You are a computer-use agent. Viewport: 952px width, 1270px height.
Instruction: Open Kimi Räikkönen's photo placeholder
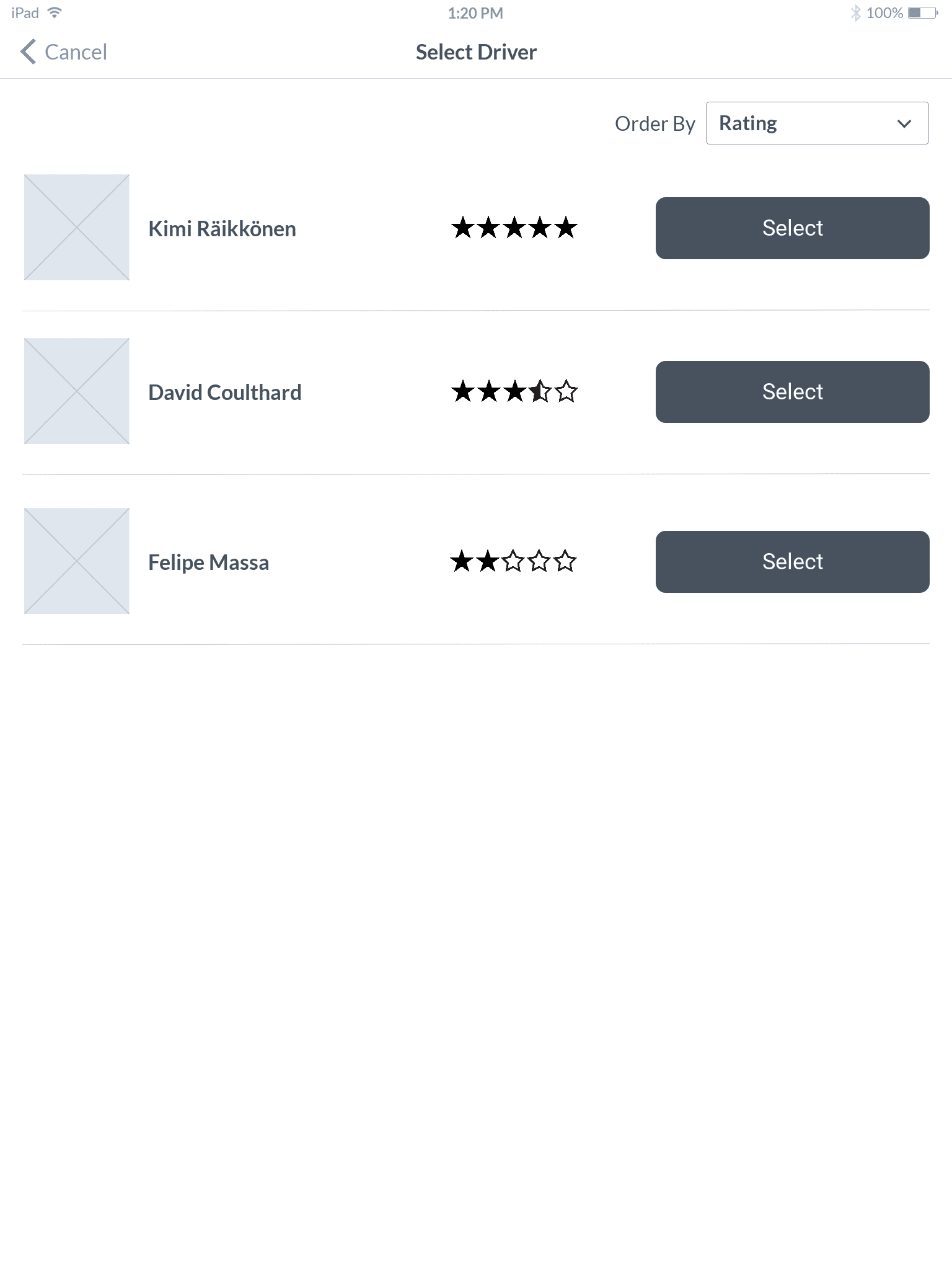(77, 228)
